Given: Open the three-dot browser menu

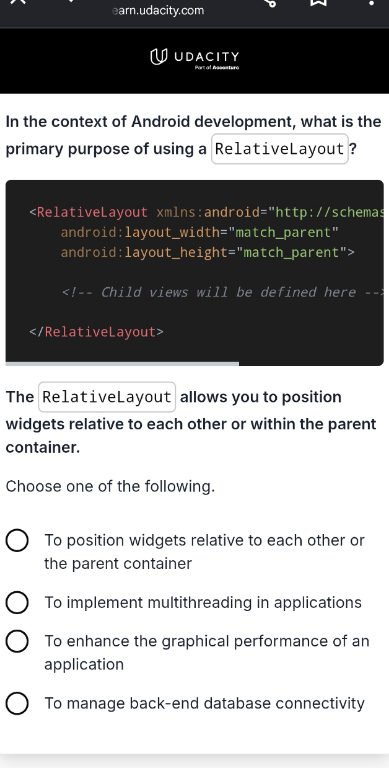Looking at the screenshot, I should (x=371, y=2).
